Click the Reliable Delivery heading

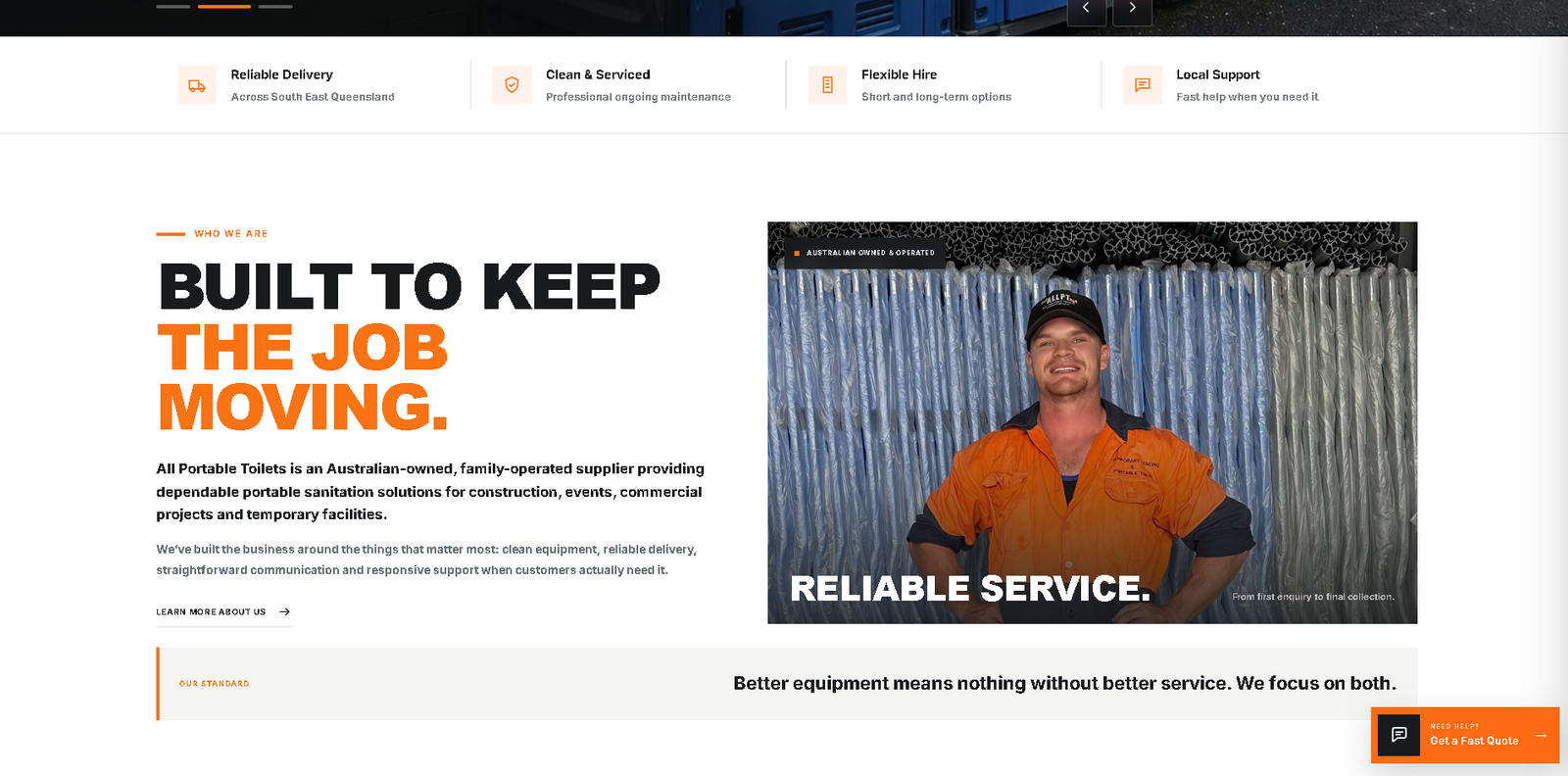click(x=282, y=74)
